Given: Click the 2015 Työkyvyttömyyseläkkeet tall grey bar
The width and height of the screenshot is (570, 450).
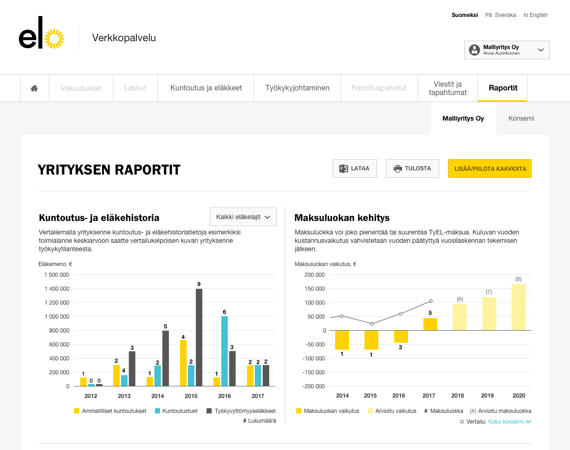Looking at the screenshot, I should coord(199,337).
